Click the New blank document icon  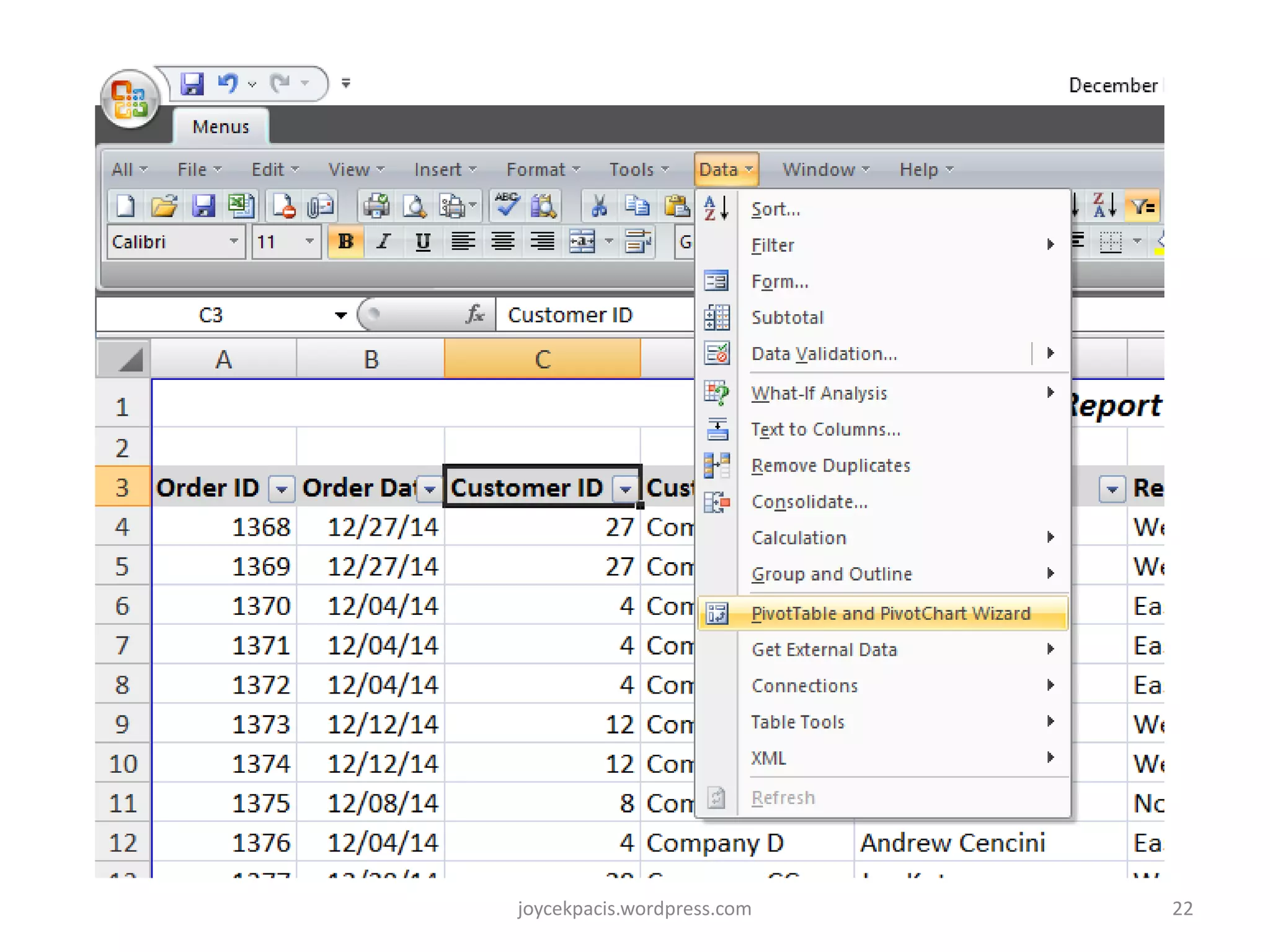(126, 206)
